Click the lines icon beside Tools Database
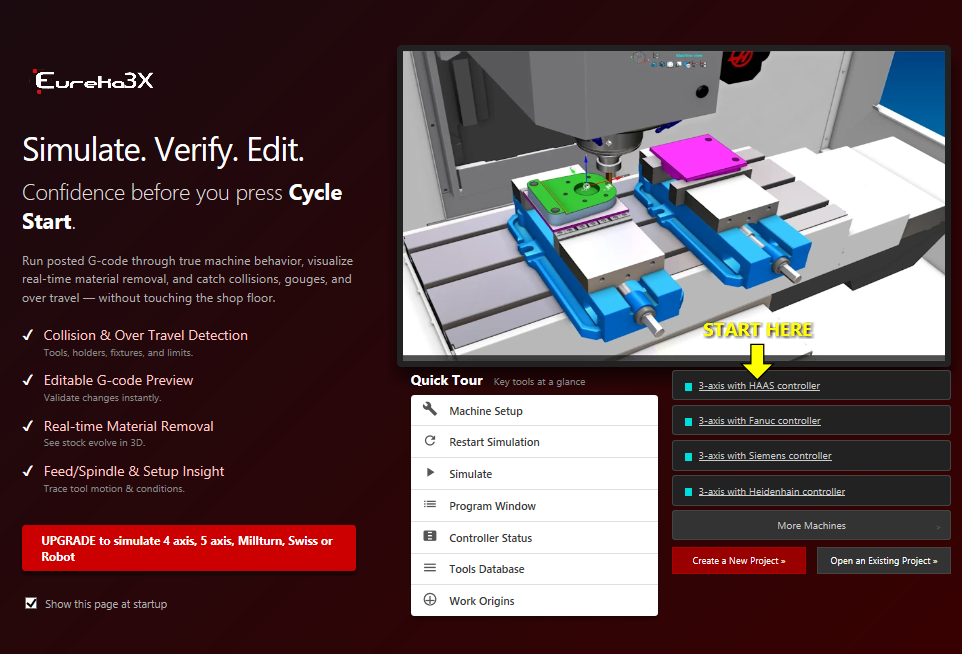 pos(430,568)
